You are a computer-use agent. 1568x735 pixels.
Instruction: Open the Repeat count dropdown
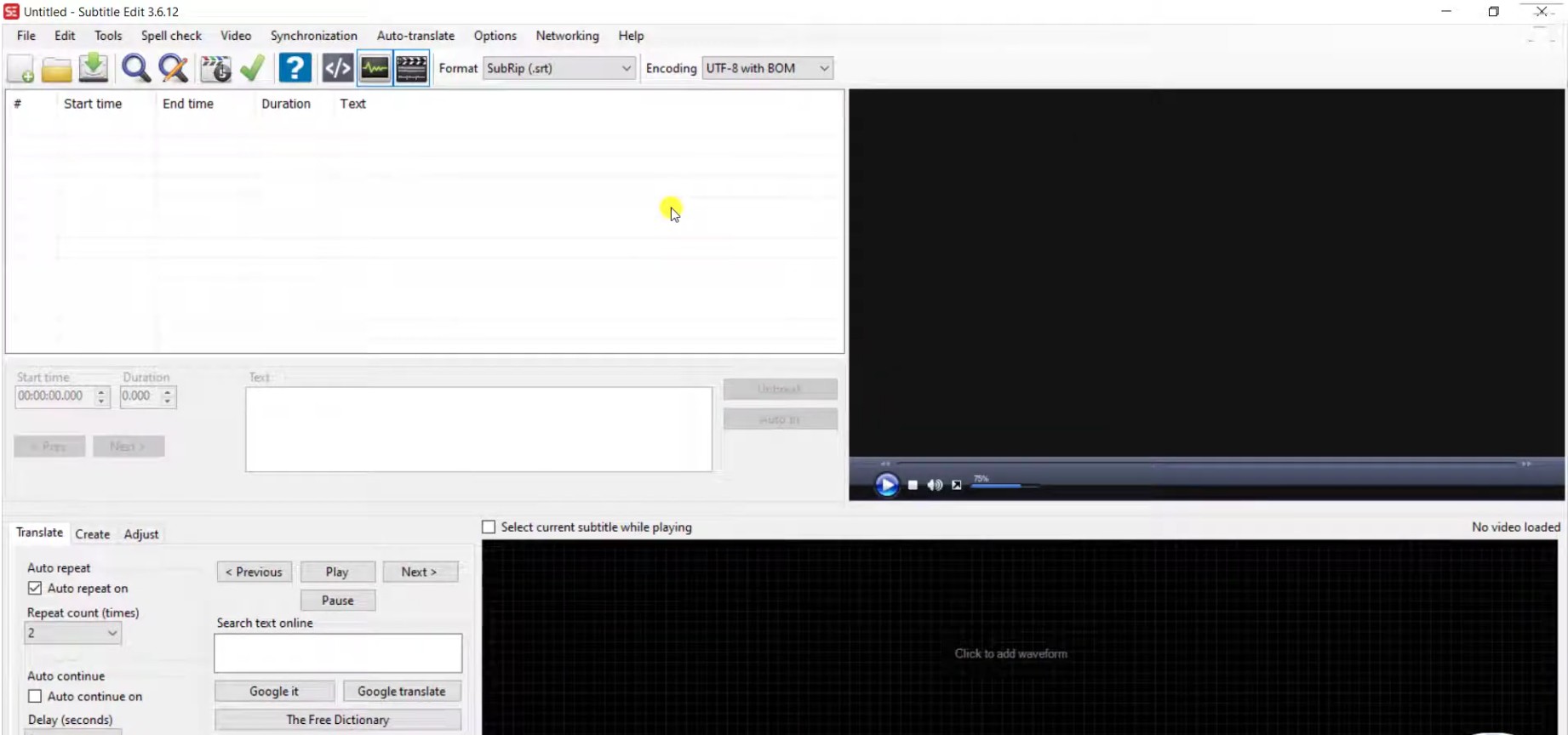[73, 633]
